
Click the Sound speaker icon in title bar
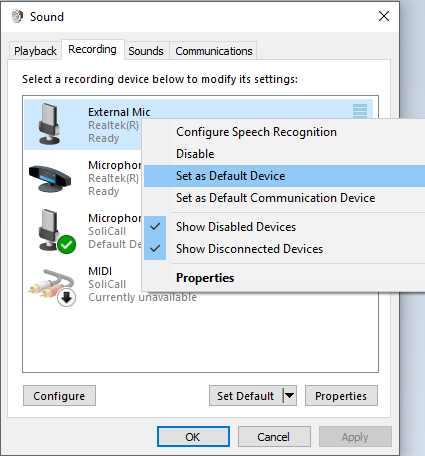tap(17, 16)
